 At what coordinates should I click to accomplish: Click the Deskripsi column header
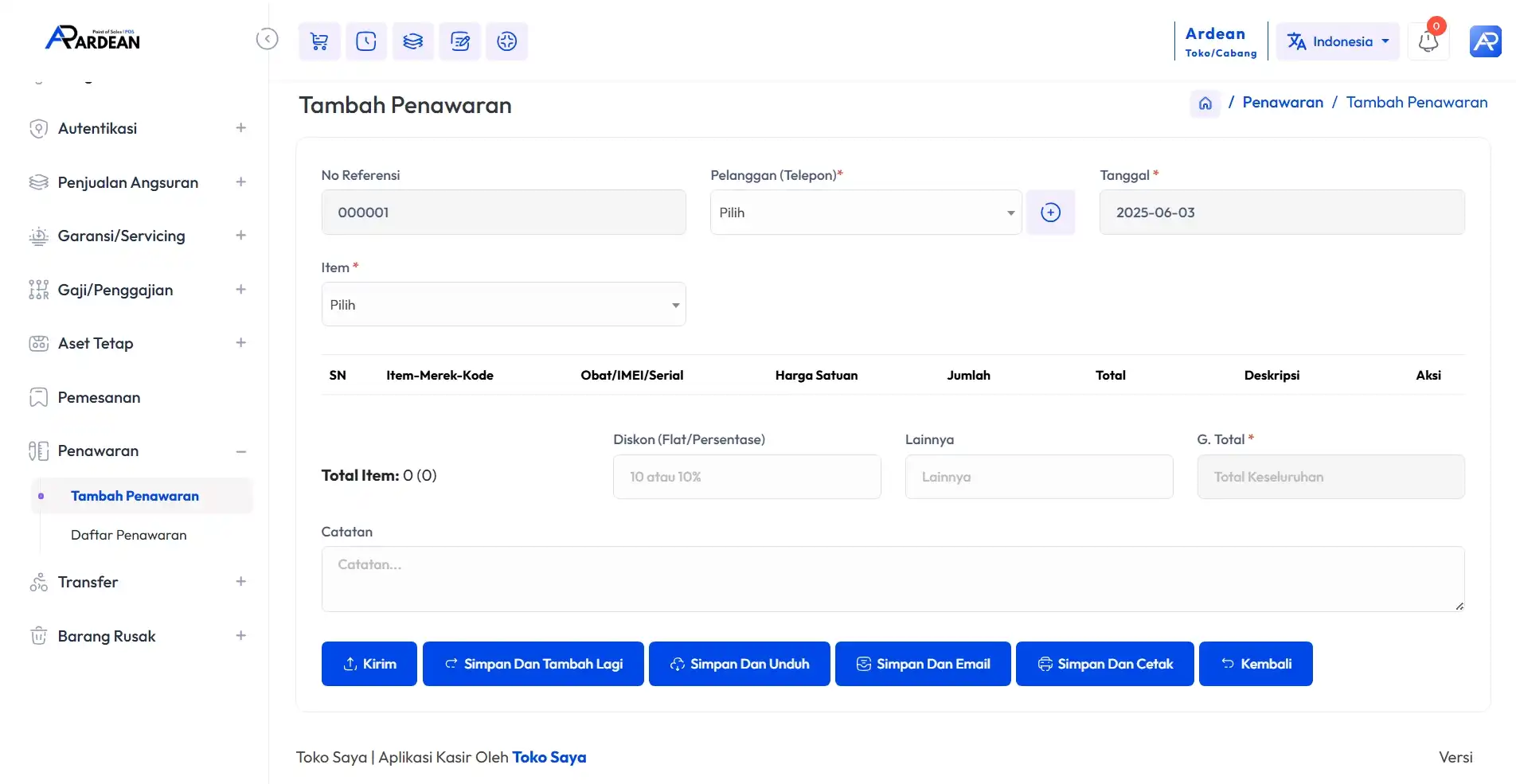click(x=1272, y=376)
